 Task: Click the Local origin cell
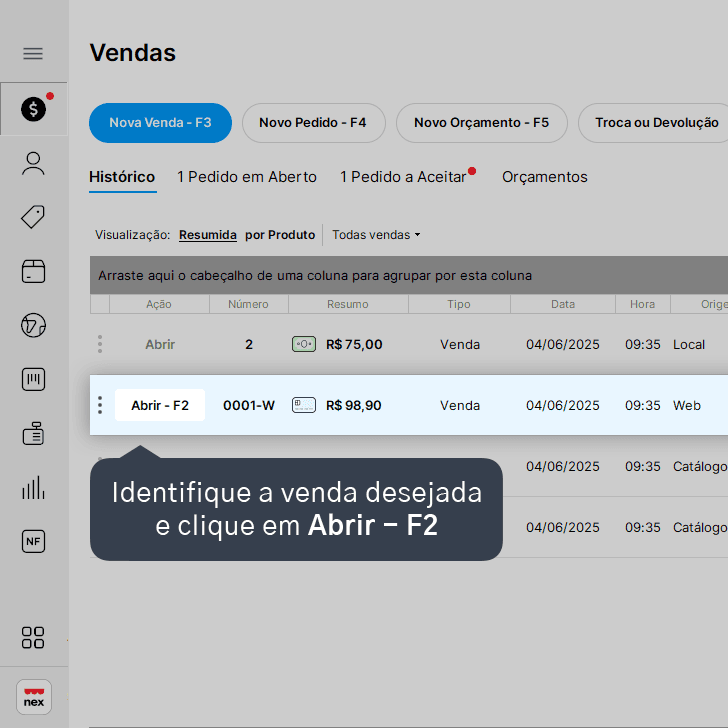(x=689, y=344)
